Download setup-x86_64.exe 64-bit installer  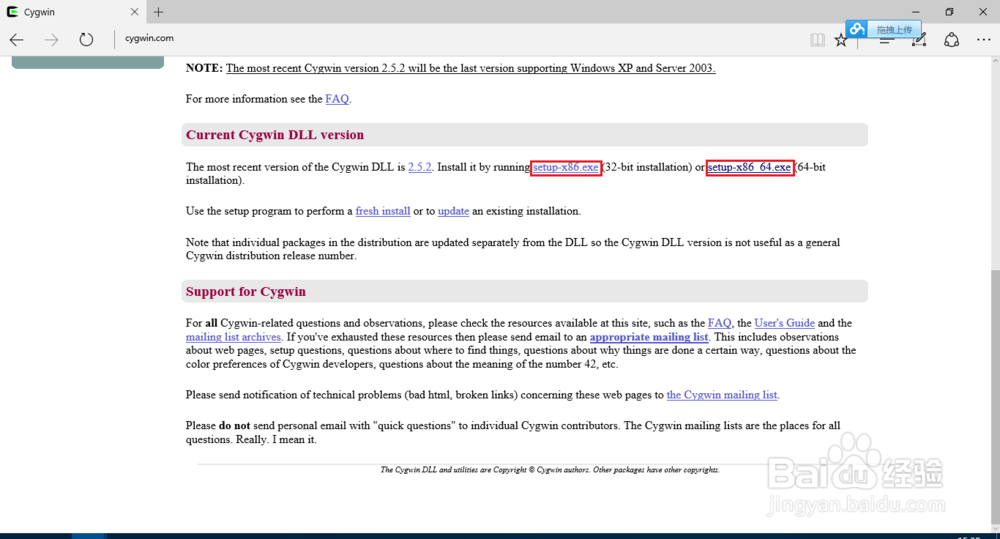(749, 167)
